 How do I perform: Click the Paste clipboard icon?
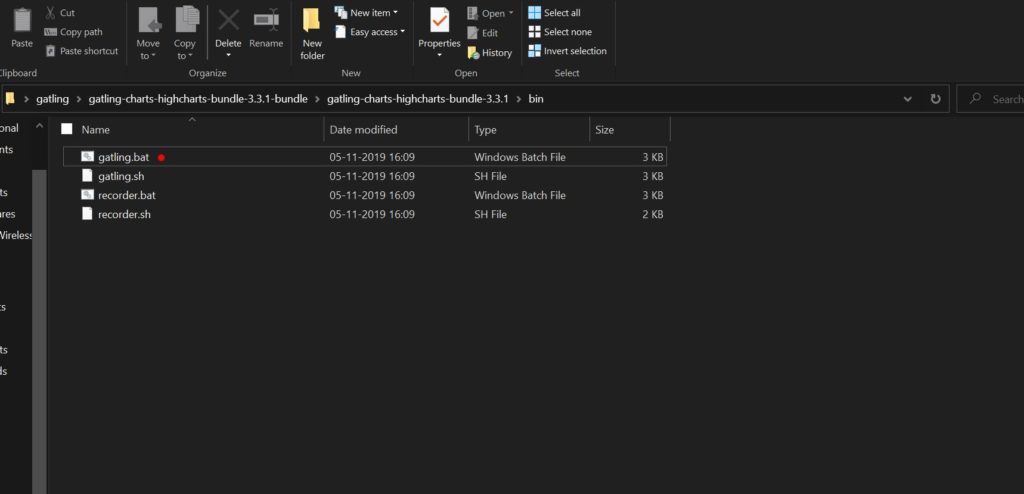click(x=22, y=20)
